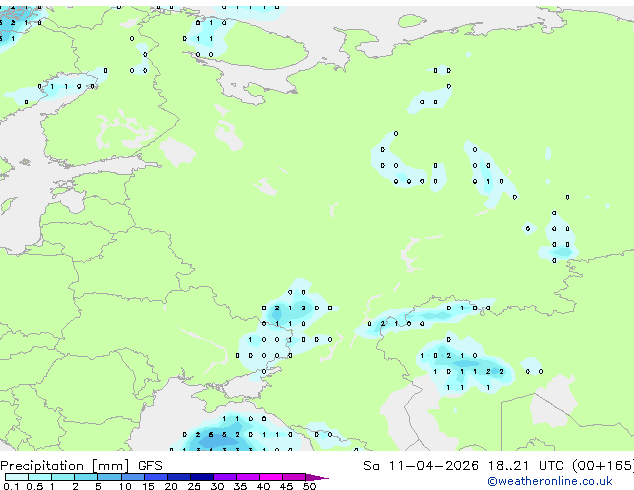Click the above-50 mm legend arrow tip
The image size is (634, 490).
(317, 477)
